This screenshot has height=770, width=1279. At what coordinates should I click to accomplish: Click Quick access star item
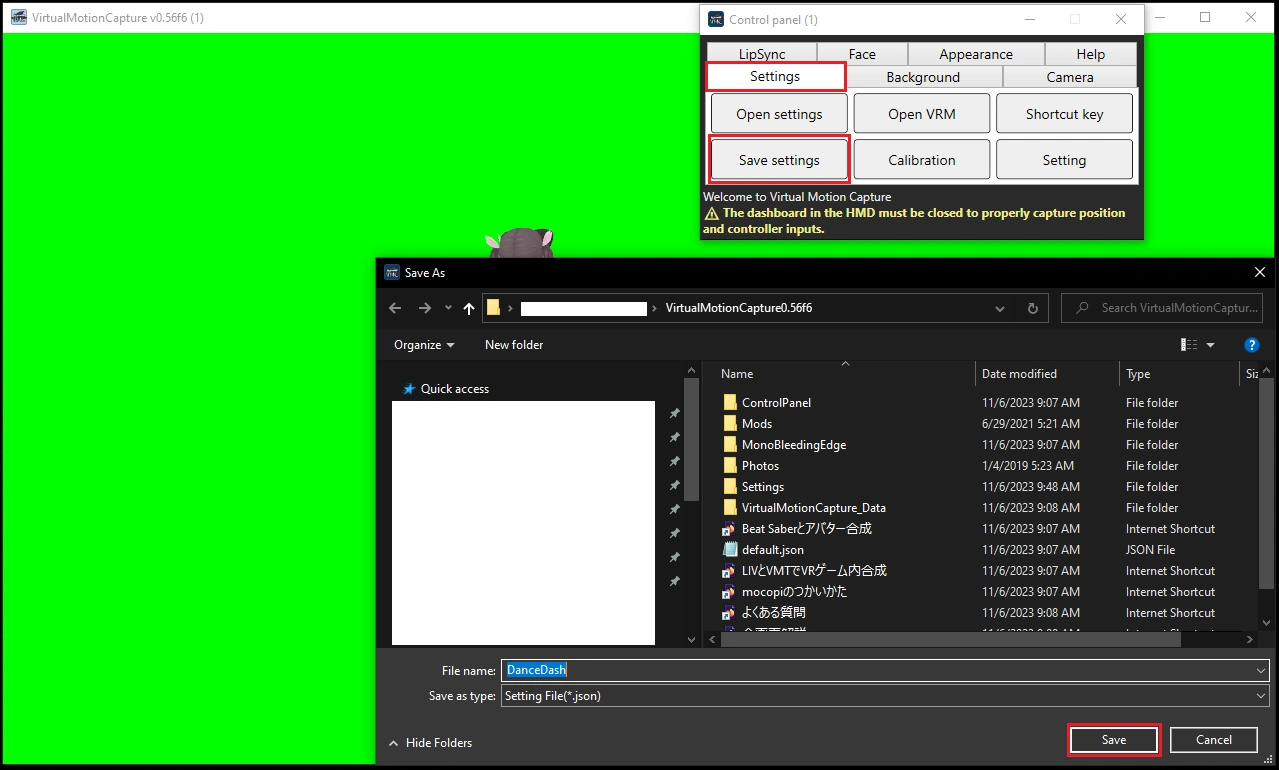point(446,389)
